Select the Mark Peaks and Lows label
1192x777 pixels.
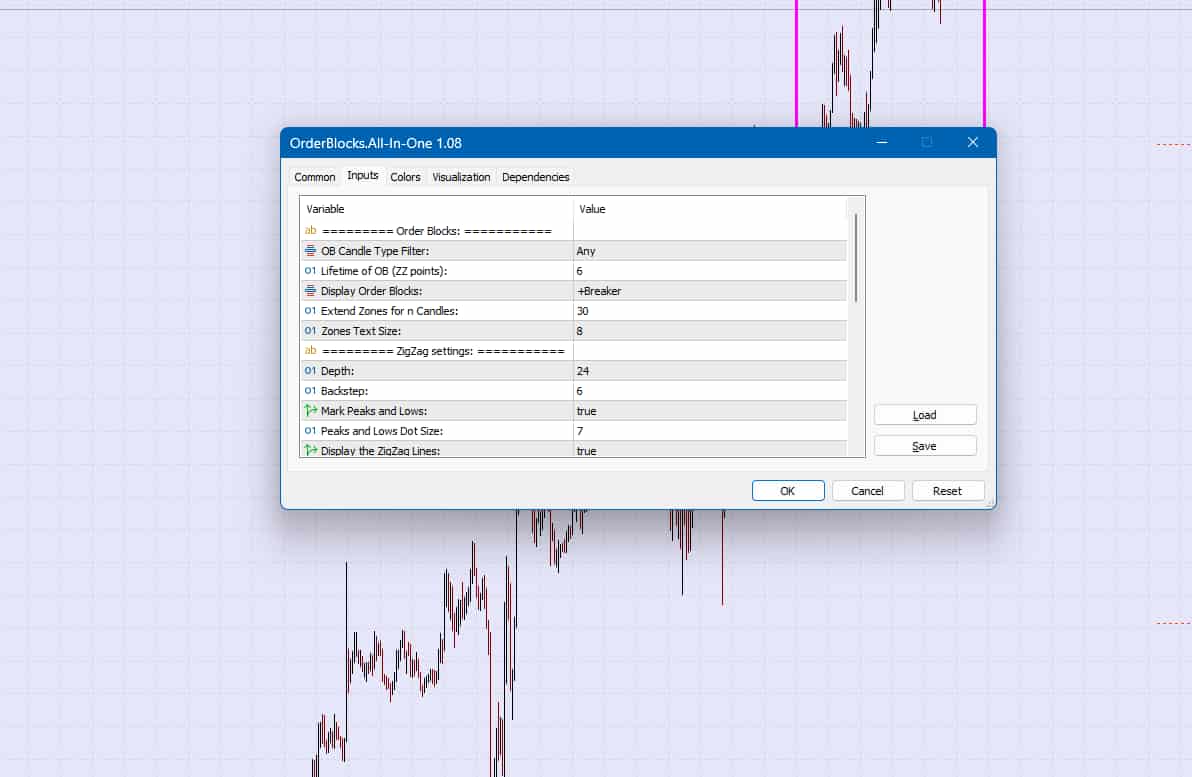(374, 411)
